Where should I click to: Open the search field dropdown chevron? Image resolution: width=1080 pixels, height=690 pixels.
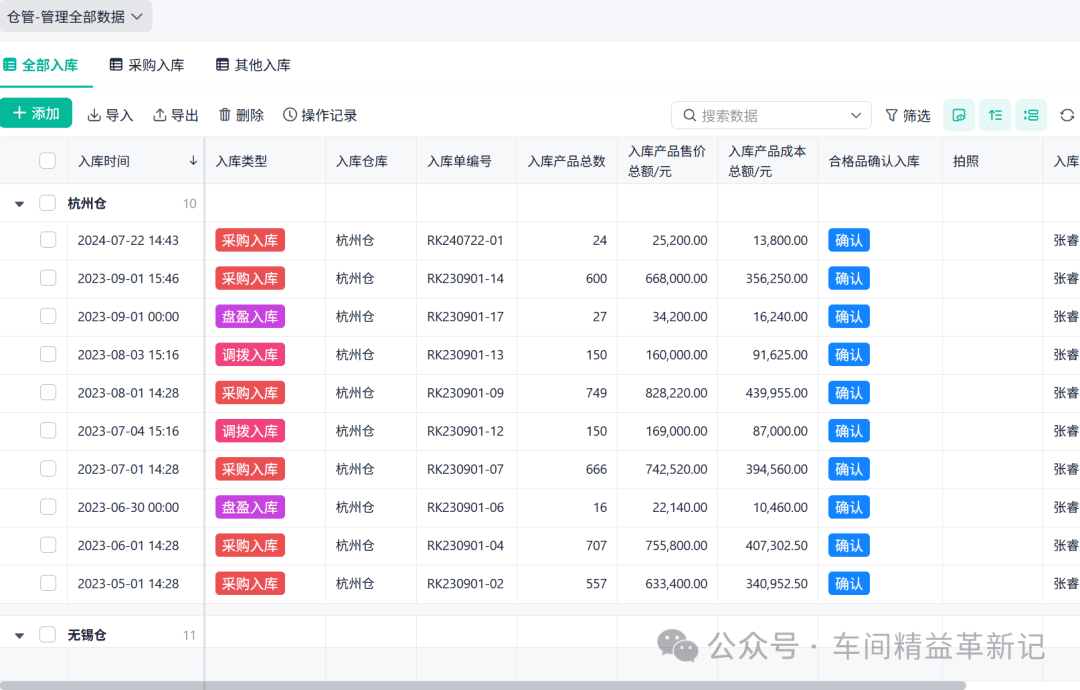pyautogui.click(x=856, y=116)
